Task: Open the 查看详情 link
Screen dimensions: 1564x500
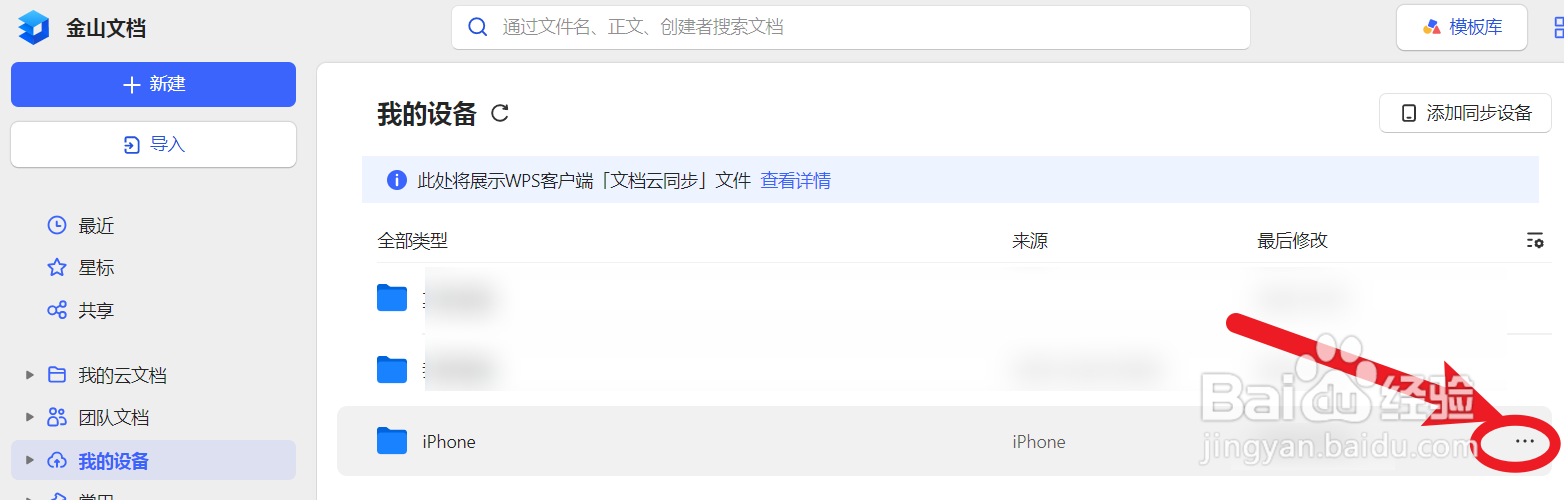Action: click(796, 181)
